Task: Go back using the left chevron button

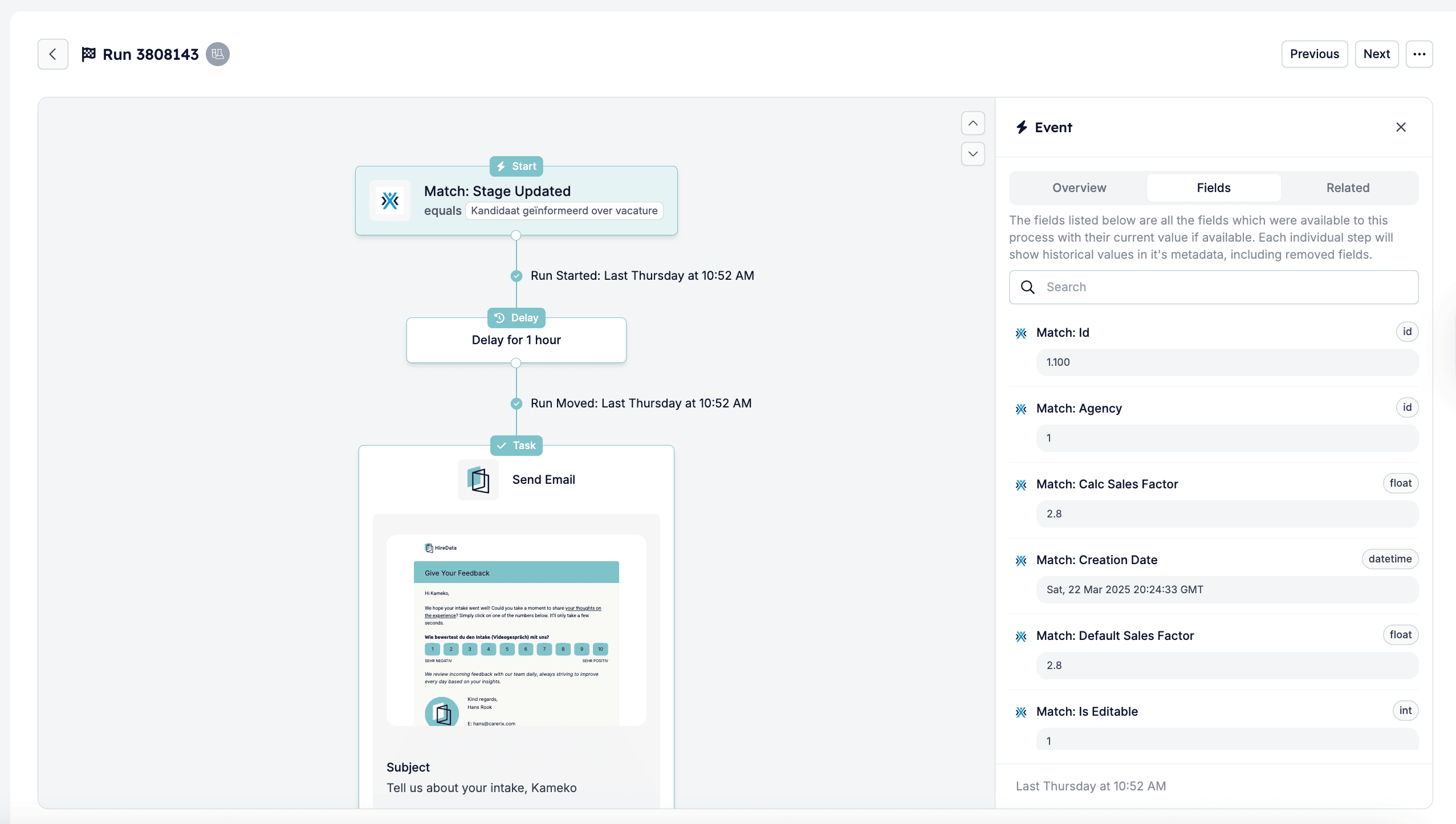Action: [53, 54]
